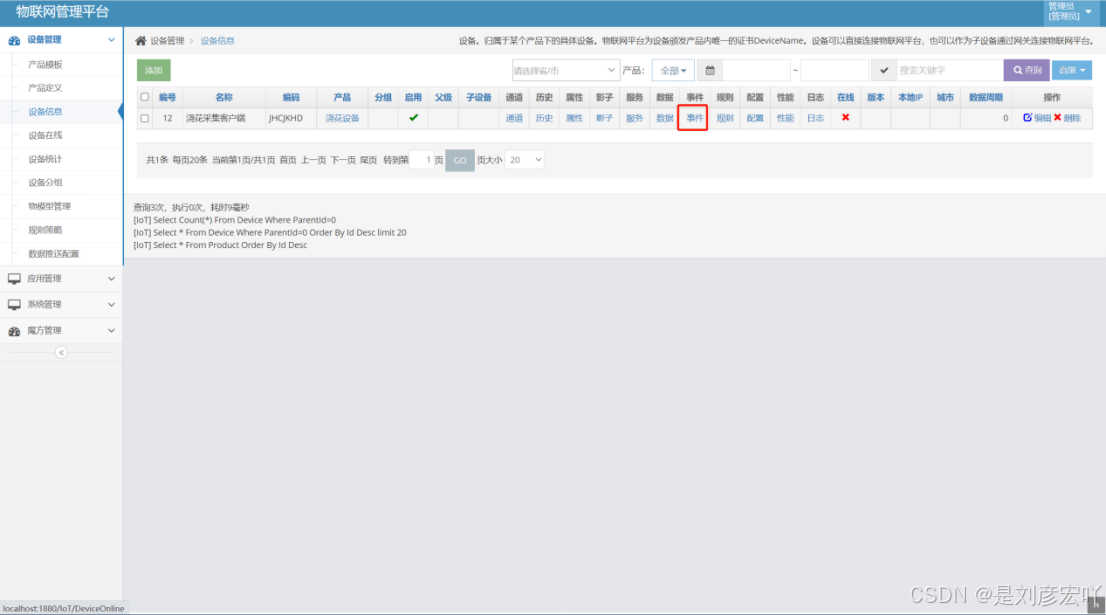Screen dimensions: 1106x615
Task: Sort by the 编号 column header
Action: click(x=167, y=97)
